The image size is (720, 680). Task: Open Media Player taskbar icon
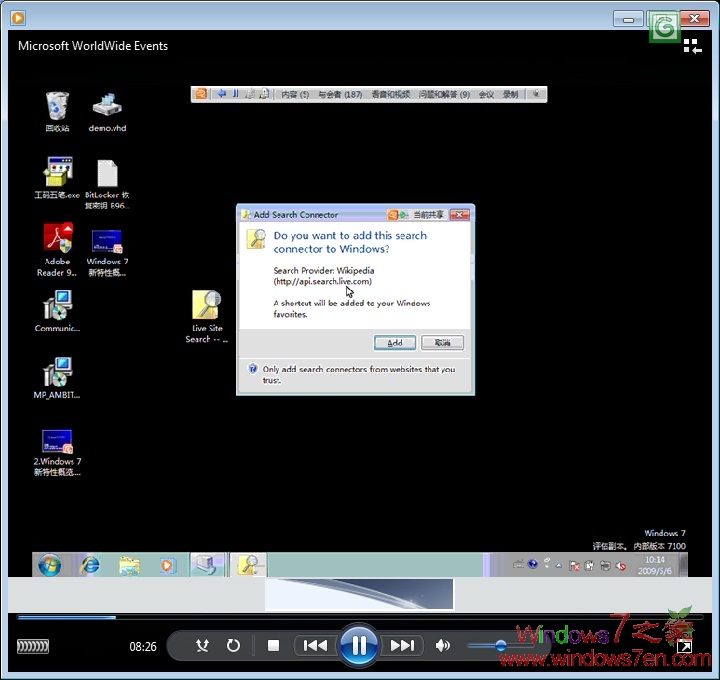coord(168,565)
